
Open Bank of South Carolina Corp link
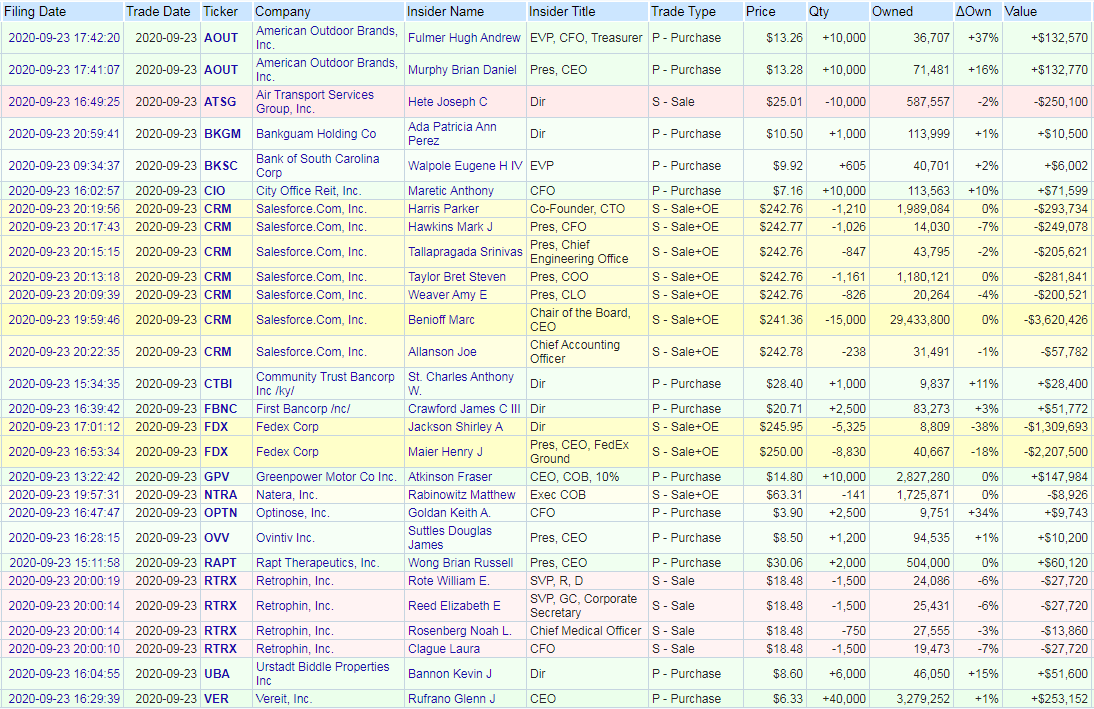pos(317,166)
